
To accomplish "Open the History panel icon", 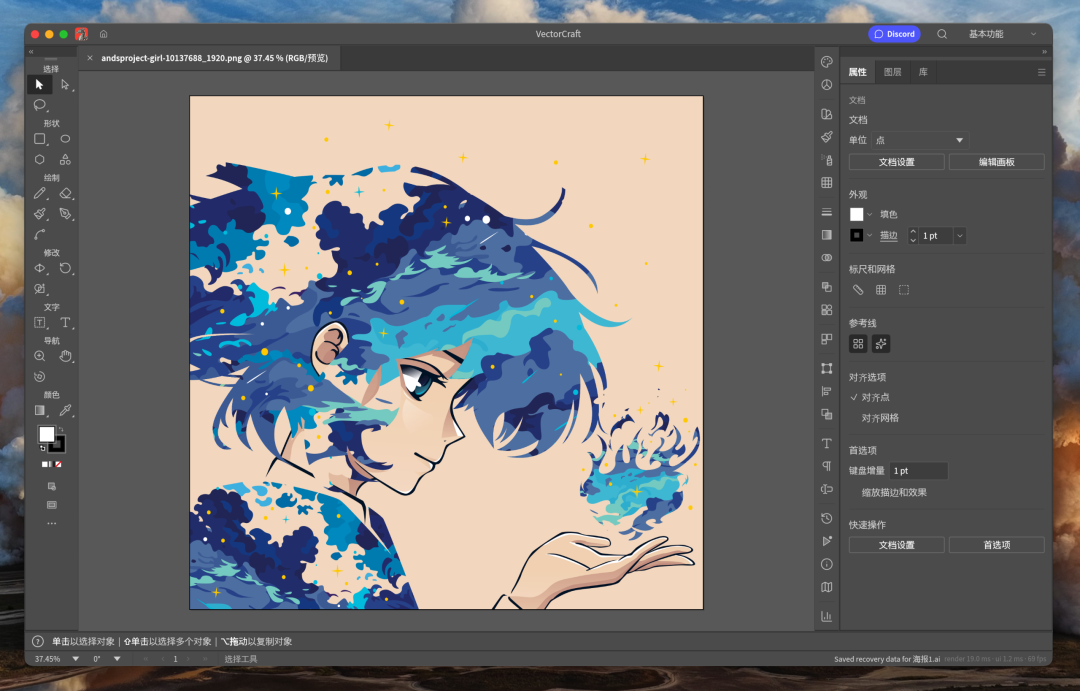I will [827, 518].
